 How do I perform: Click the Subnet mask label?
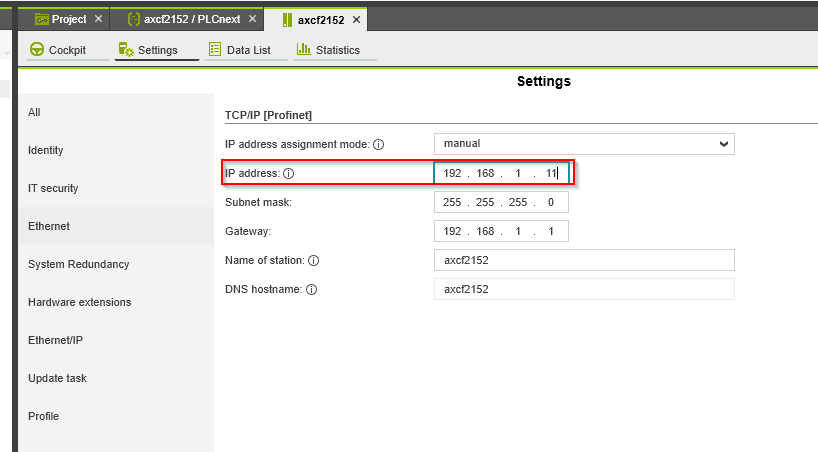click(x=258, y=203)
